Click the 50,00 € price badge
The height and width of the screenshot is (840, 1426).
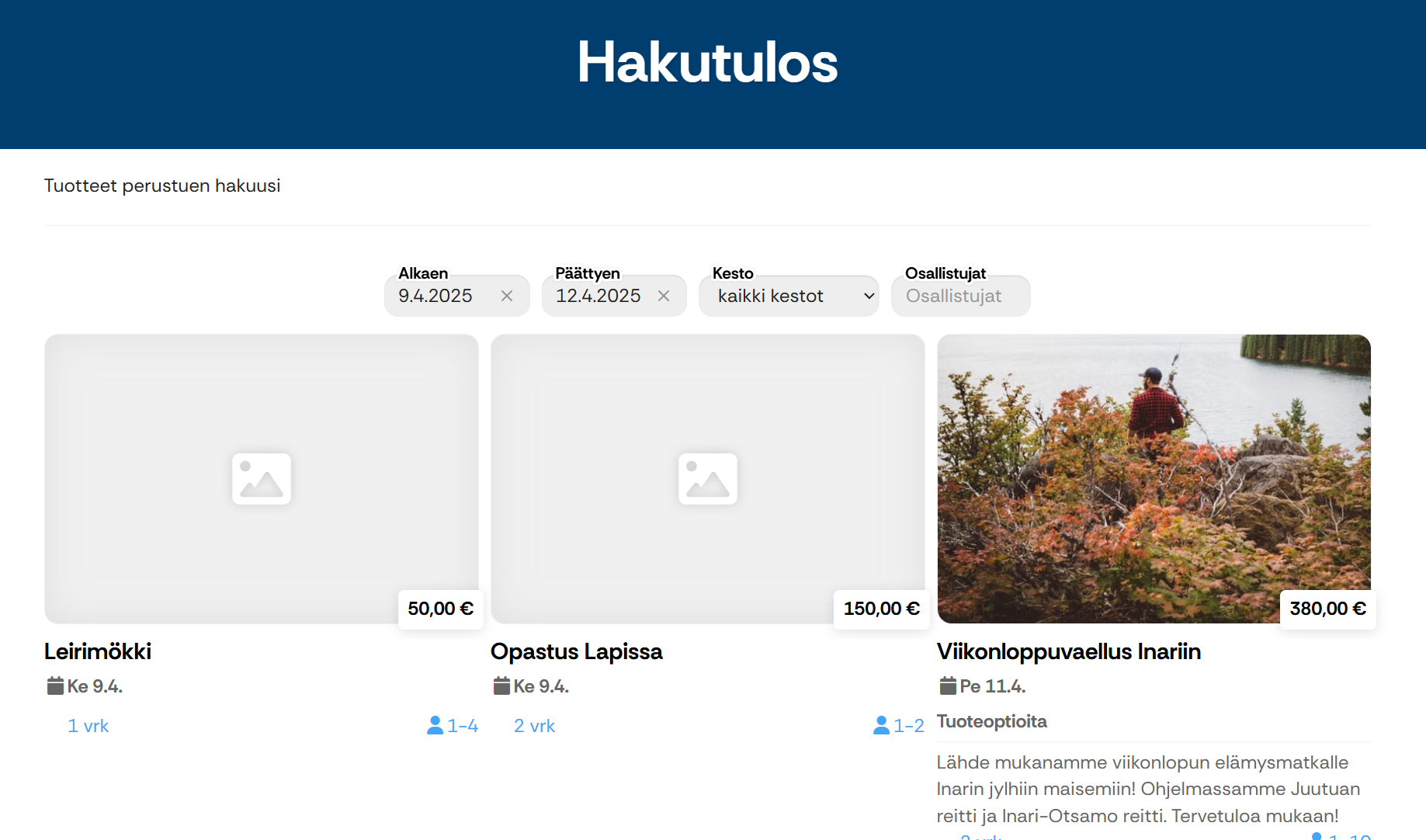point(441,609)
